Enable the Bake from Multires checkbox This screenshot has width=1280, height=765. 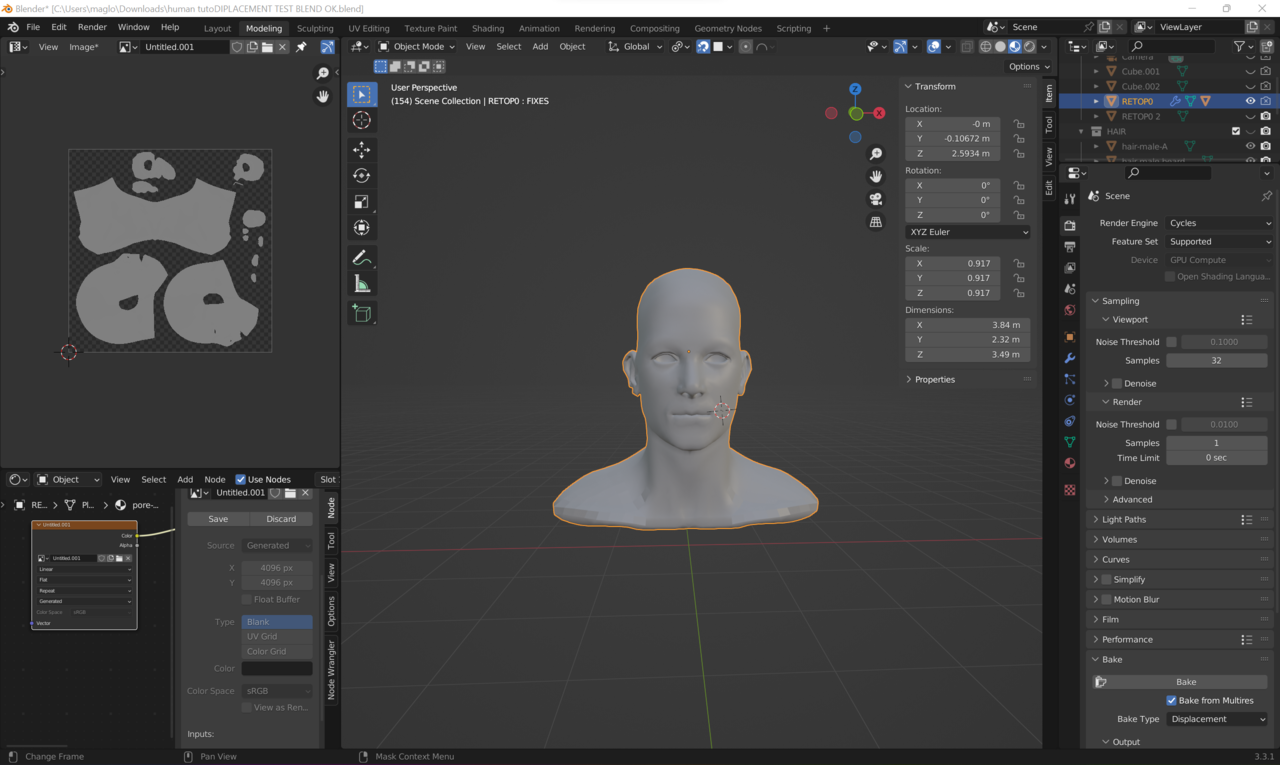(1171, 700)
